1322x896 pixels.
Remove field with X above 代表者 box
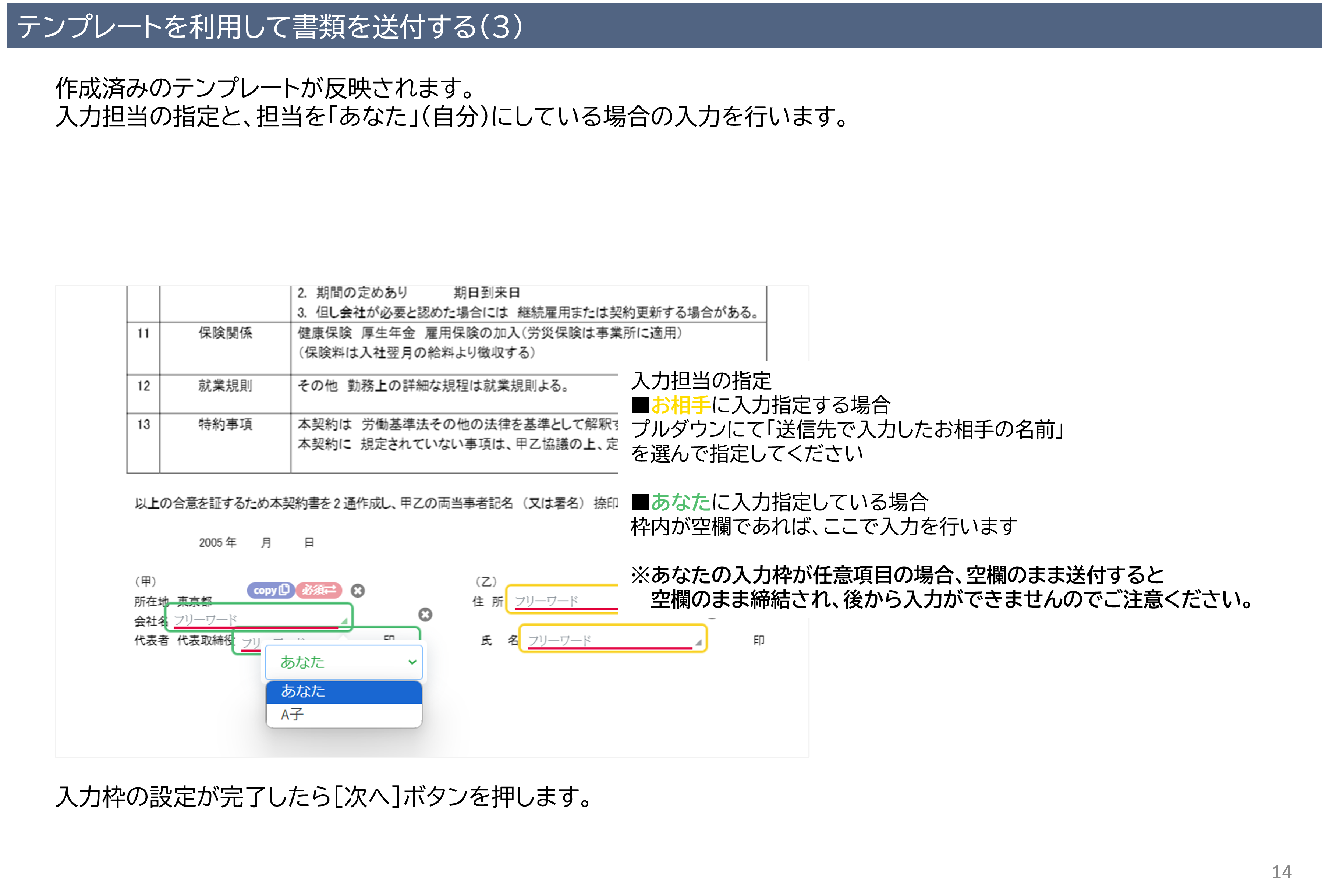[425, 615]
